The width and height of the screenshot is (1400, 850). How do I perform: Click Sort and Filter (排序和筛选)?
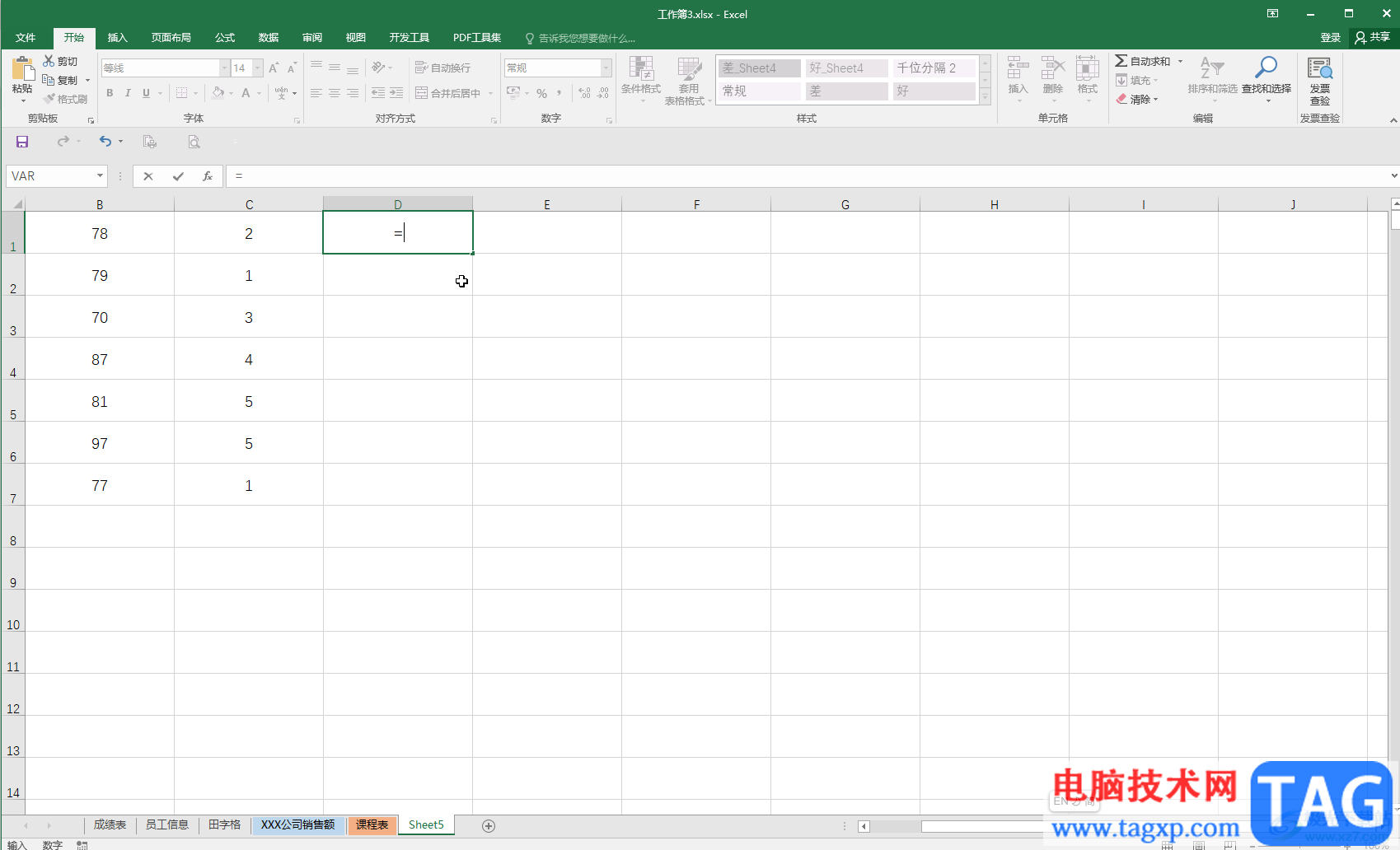[1212, 76]
